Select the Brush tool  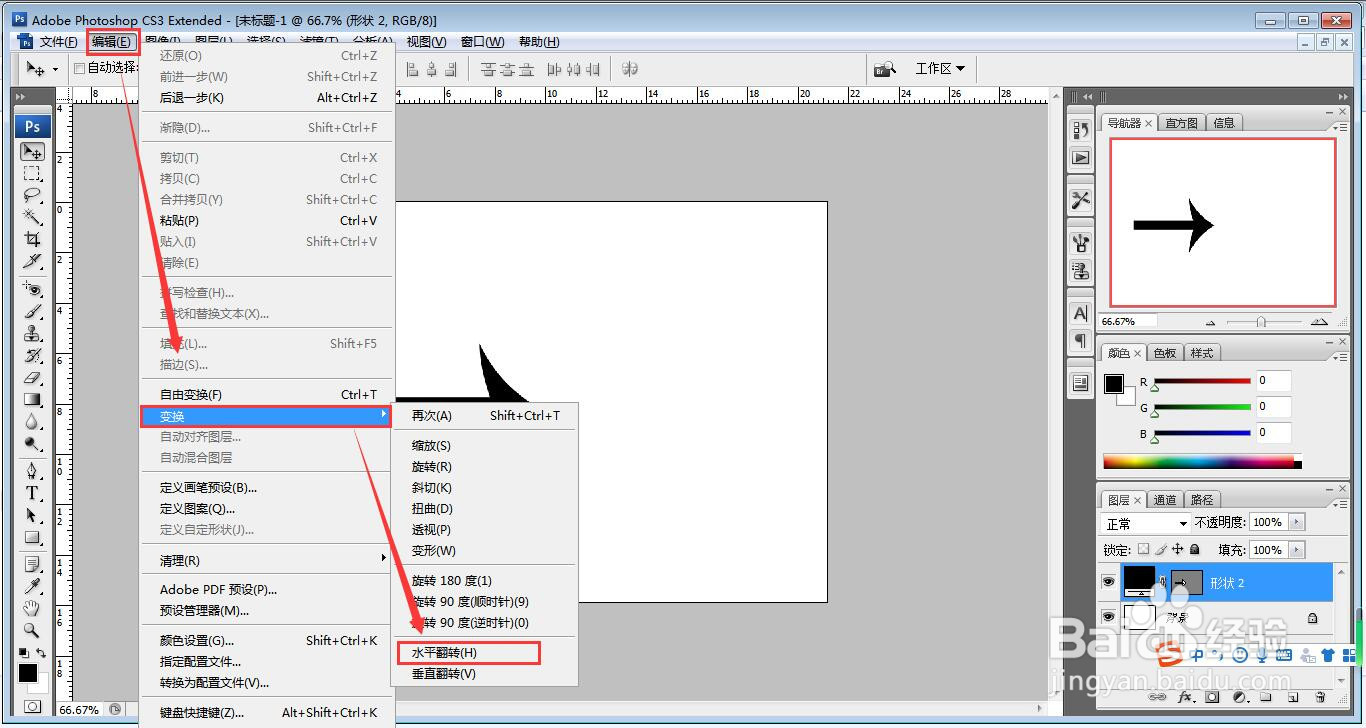click(x=33, y=311)
